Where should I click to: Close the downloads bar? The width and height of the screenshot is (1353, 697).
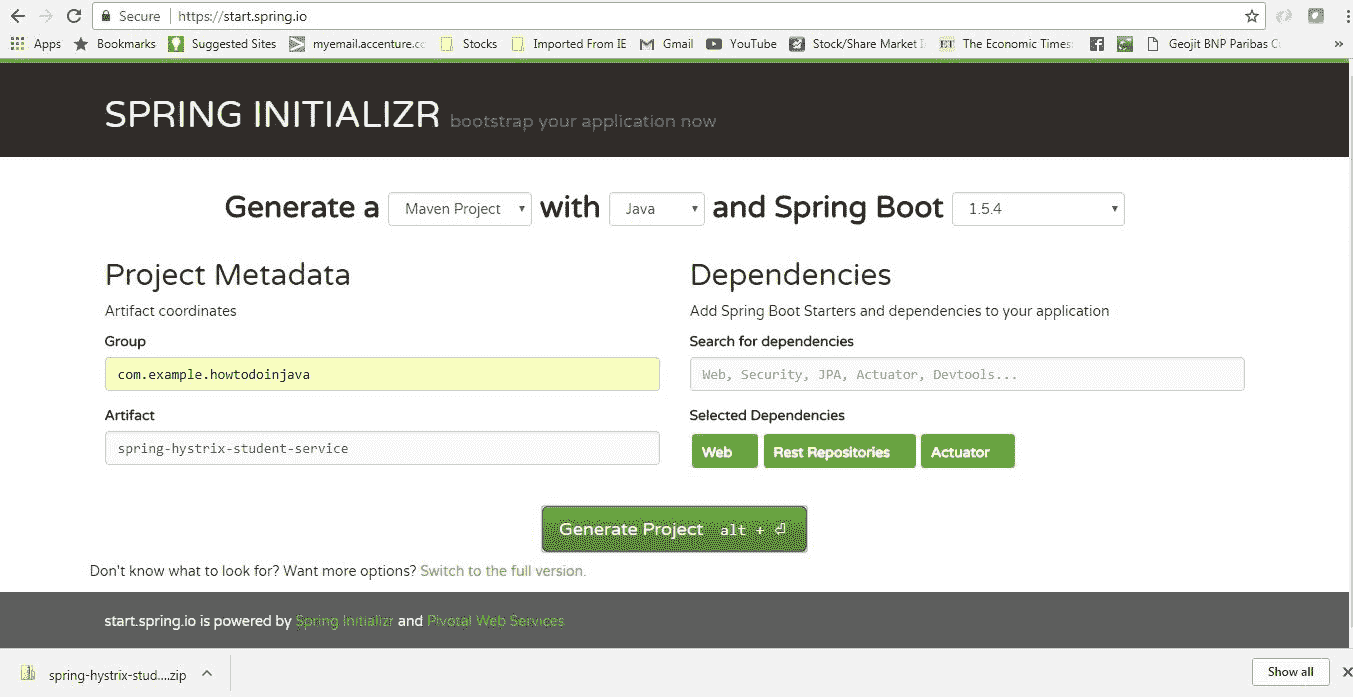1347,673
